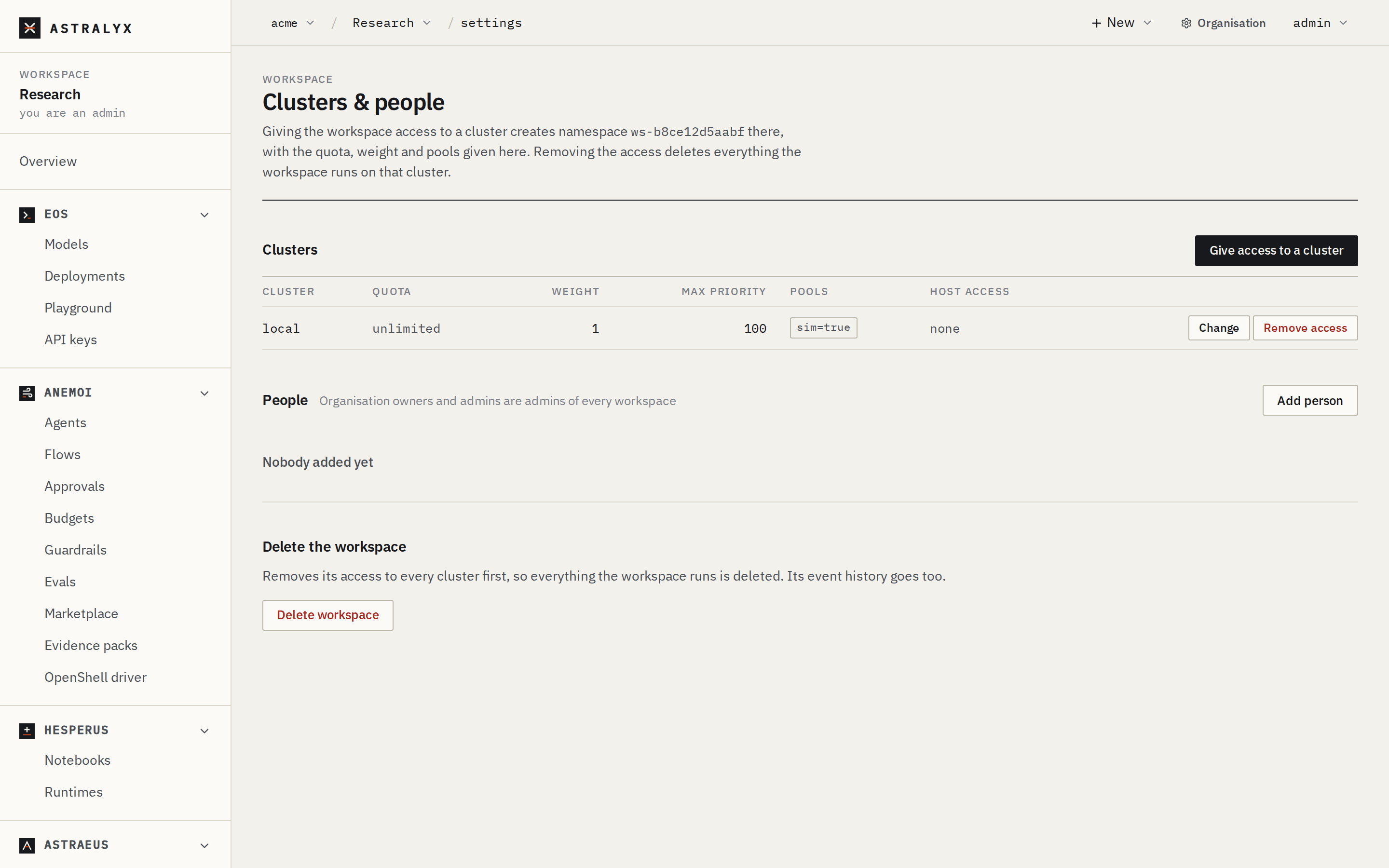The width and height of the screenshot is (1389, 868).
Task: Click Change for local cluster
Action: [x=1219, y=328]
